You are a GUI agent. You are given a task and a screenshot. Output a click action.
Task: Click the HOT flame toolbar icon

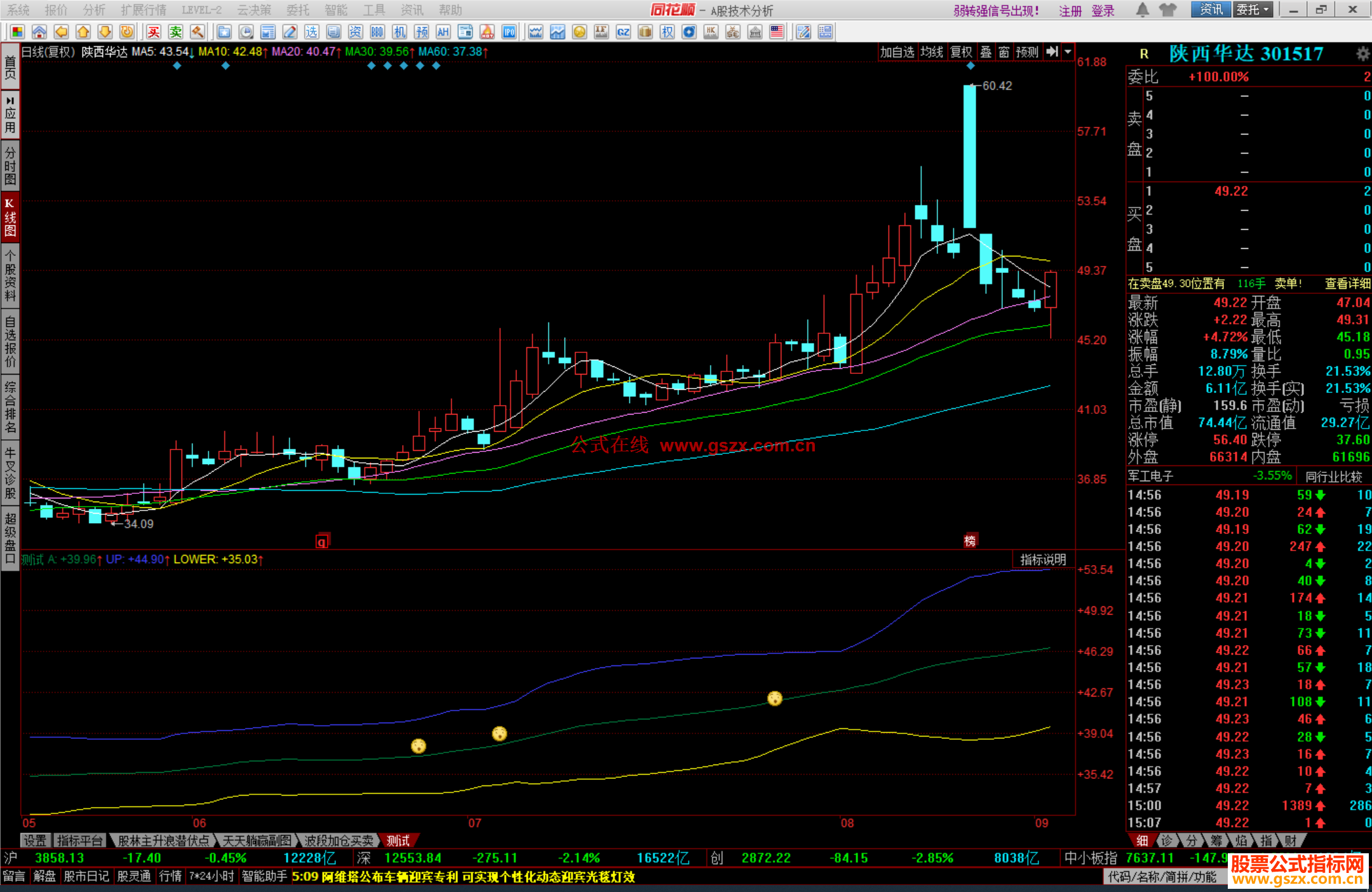pyautogui.click(x=487, y=32)
